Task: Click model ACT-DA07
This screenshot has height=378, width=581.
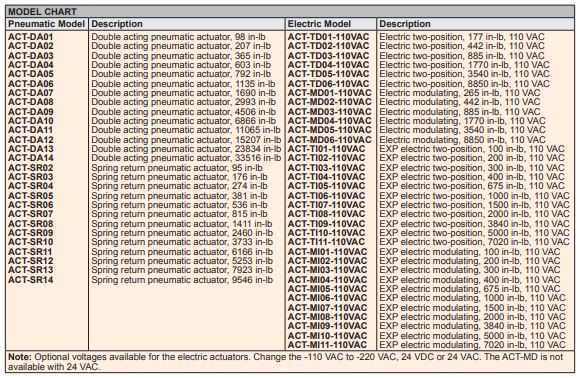Action: pyautogui.click(x=31, y=93)
